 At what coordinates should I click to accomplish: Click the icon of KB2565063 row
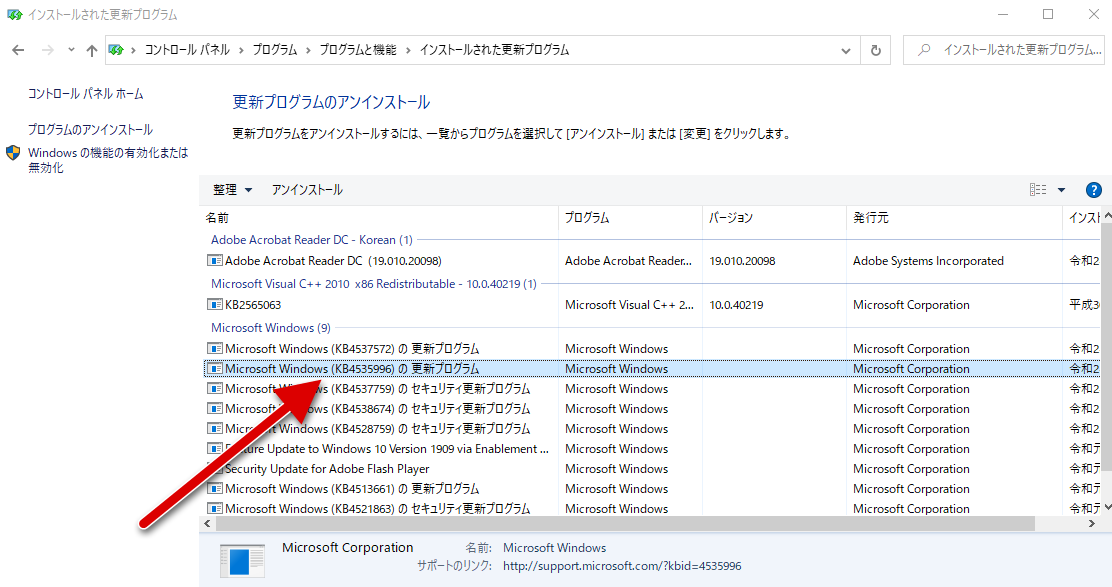214,305
